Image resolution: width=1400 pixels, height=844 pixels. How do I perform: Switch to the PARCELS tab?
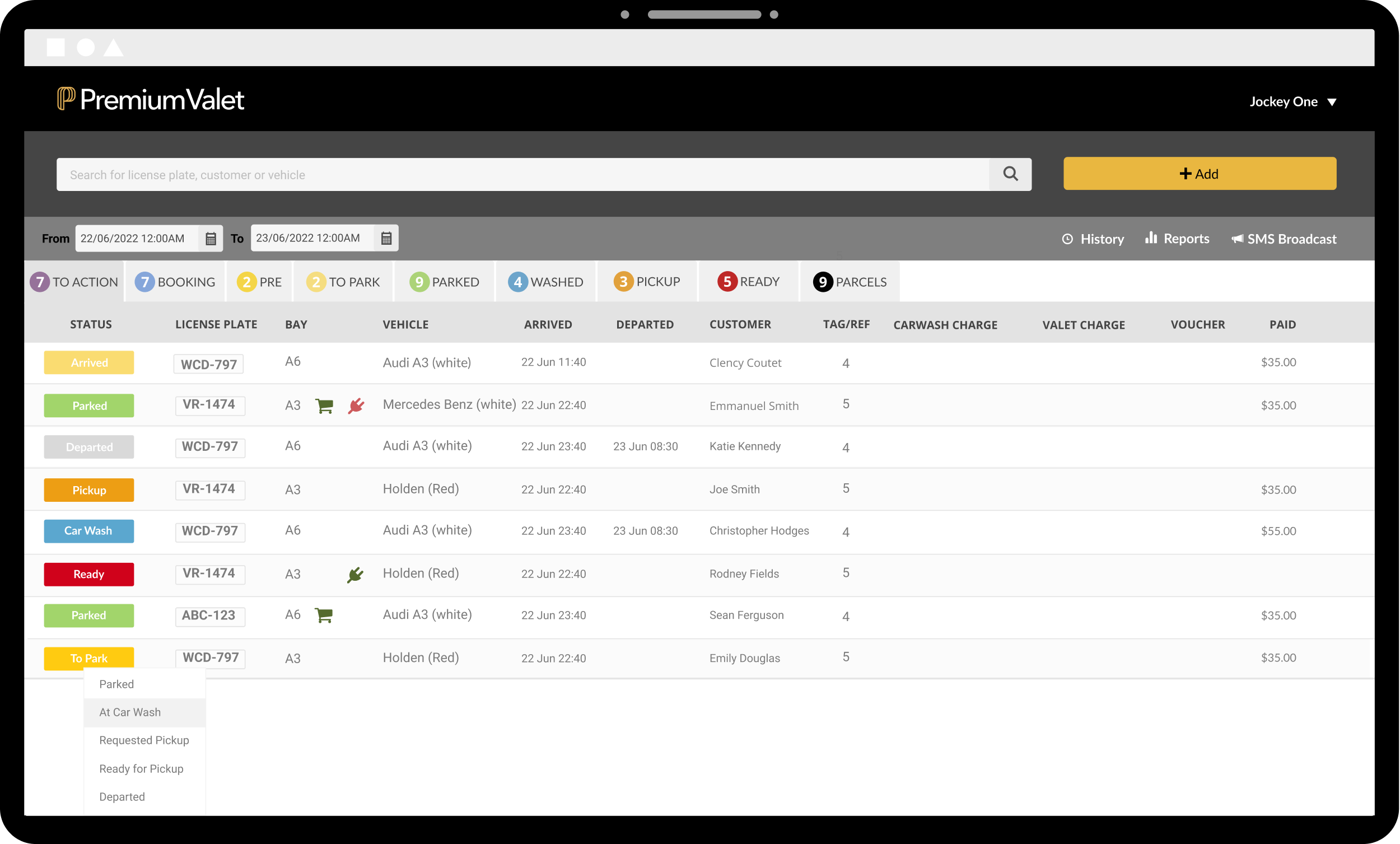850,281
